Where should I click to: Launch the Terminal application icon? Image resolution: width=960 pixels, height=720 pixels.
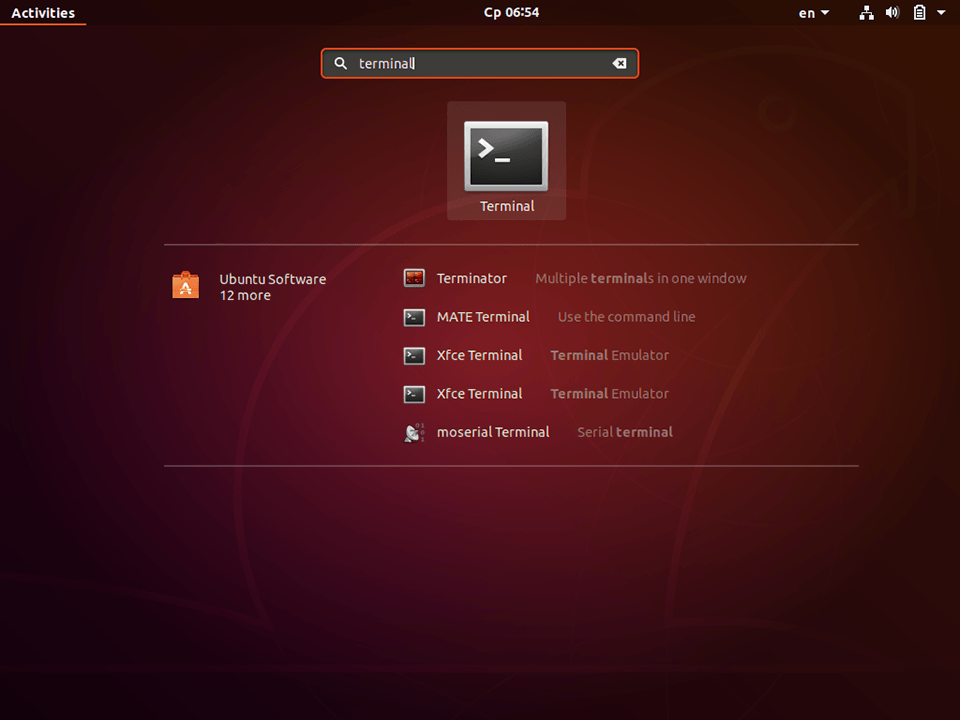point(506,155)
